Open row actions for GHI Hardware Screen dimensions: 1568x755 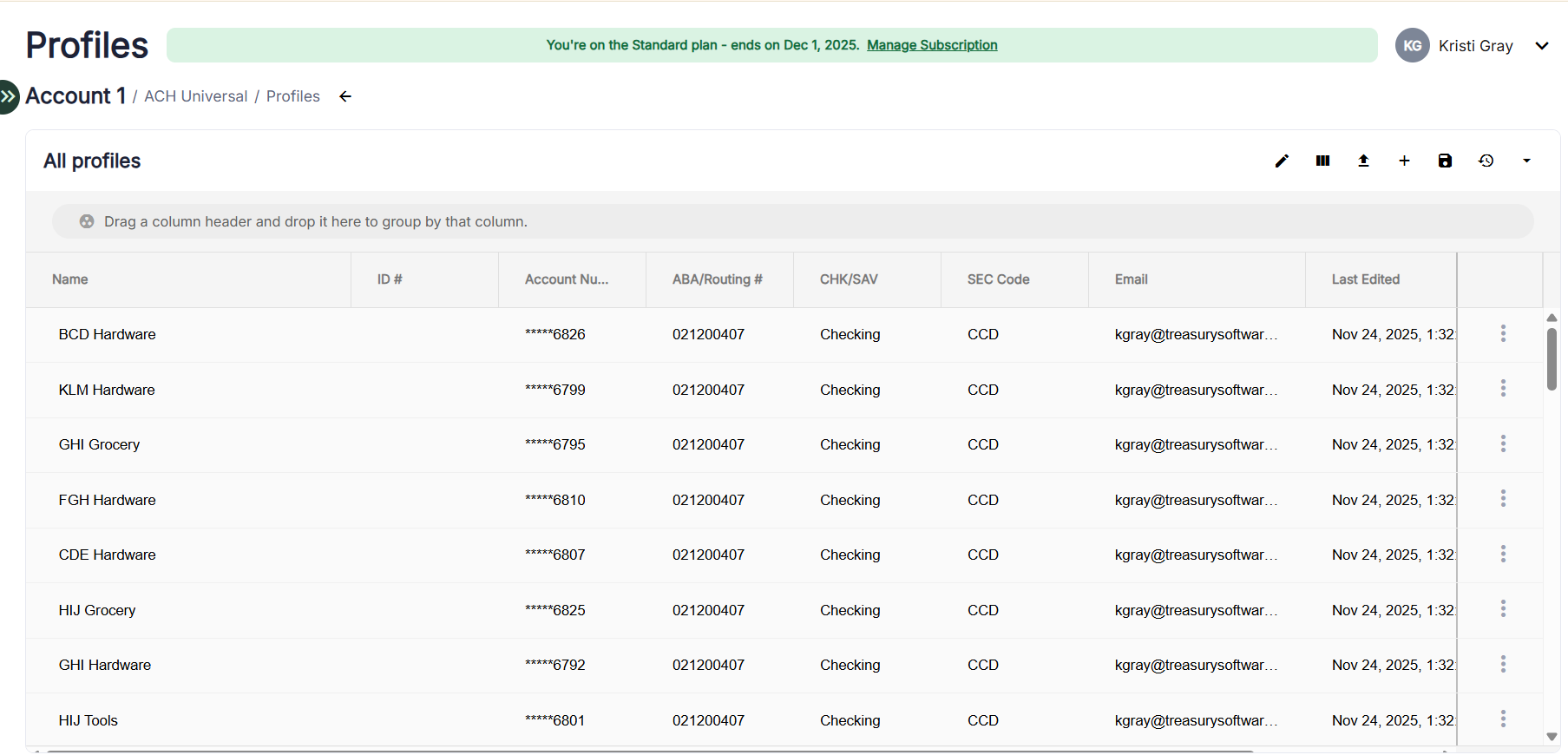tap(1503, 664)
